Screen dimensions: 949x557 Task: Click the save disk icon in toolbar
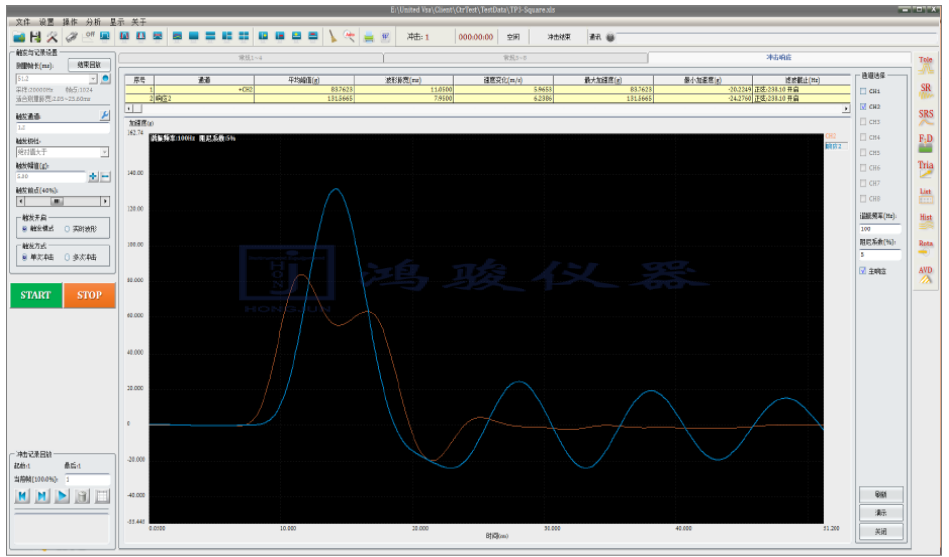click(x=35, y=37)
